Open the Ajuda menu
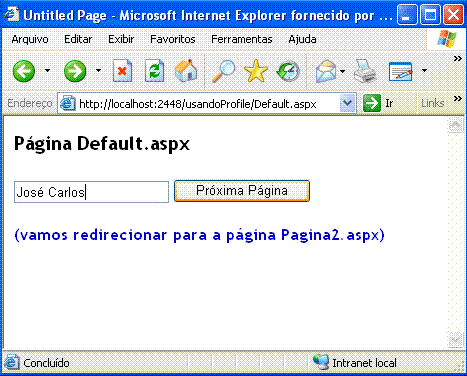The height and width of the screenshot is (376, 467). pyautogui.click(x=302, y=39)
